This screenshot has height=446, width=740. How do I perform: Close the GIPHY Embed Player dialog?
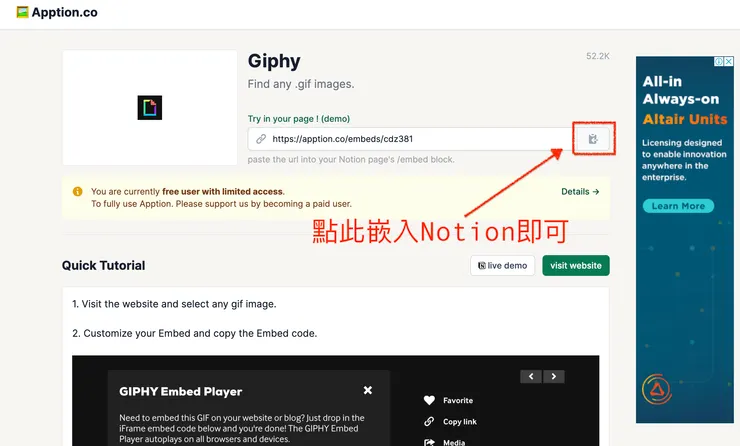368,390
